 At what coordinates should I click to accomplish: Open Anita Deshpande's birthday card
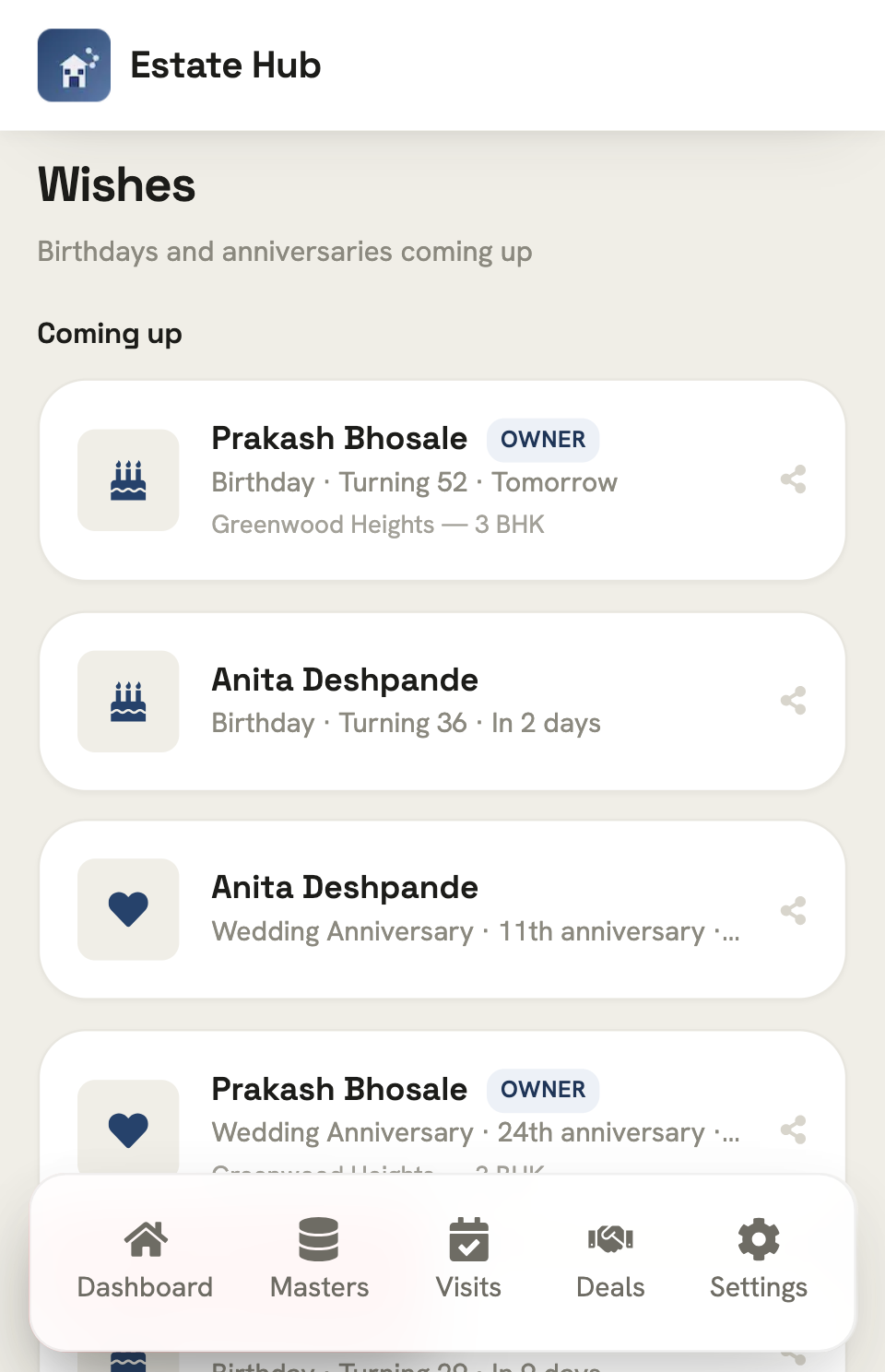[x=442, y=702]
